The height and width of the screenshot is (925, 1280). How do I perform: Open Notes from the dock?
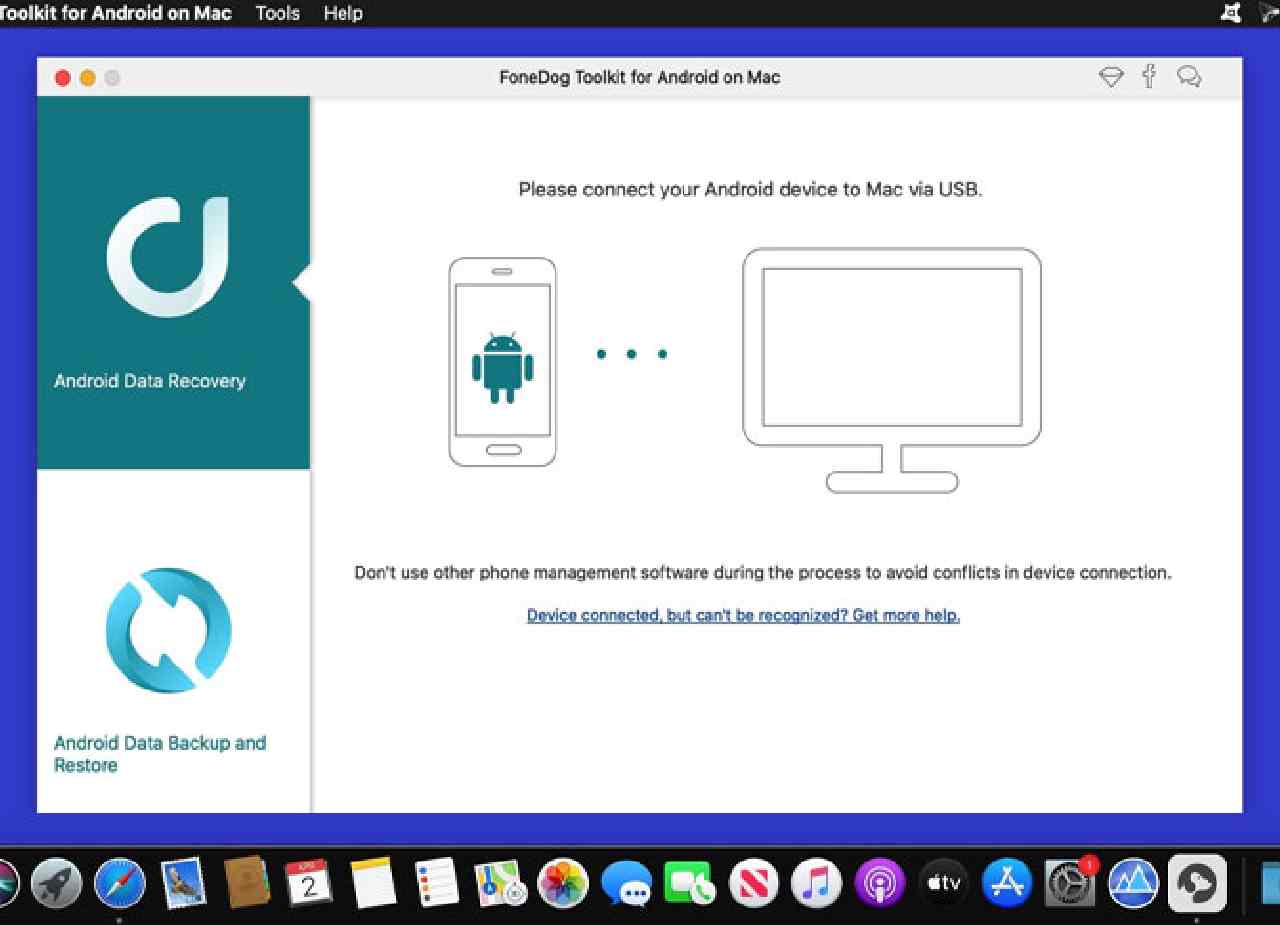(373, 883)
